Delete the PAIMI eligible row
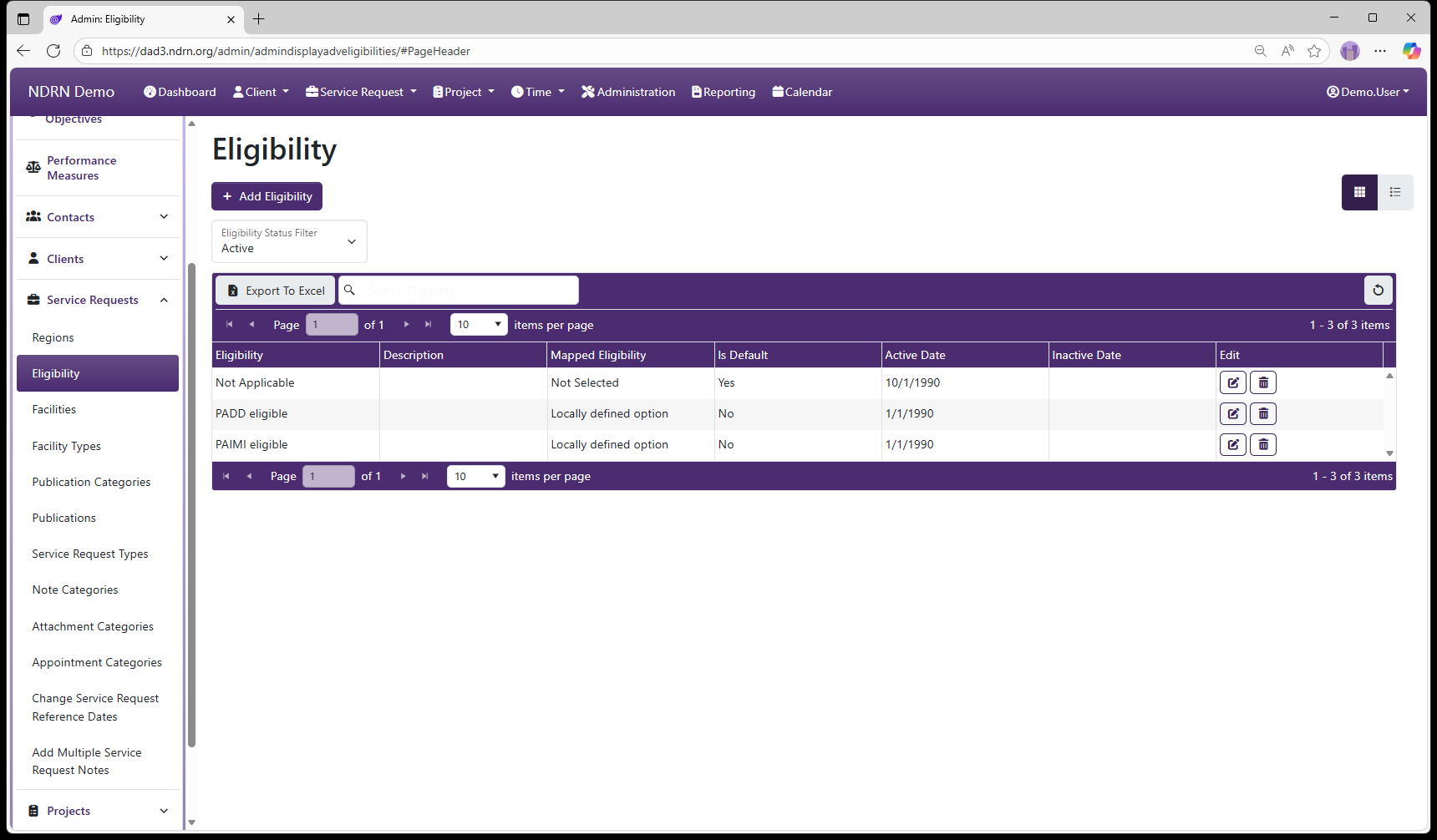Image resolution: width=1437 pixels, height=840 pixels. (x=1263, y=444)
